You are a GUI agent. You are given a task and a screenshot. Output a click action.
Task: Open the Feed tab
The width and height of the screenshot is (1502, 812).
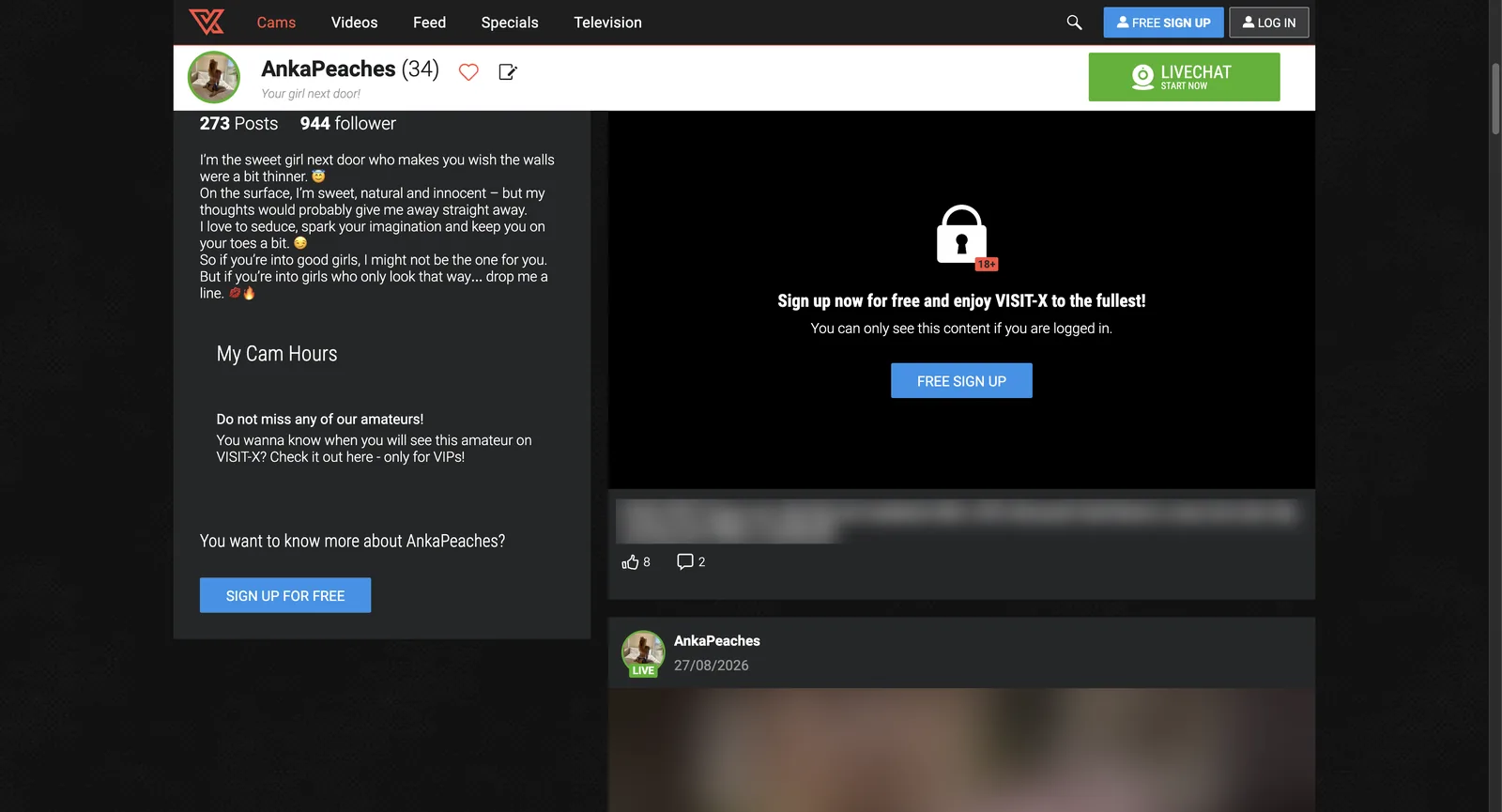[x=429, y=23]
